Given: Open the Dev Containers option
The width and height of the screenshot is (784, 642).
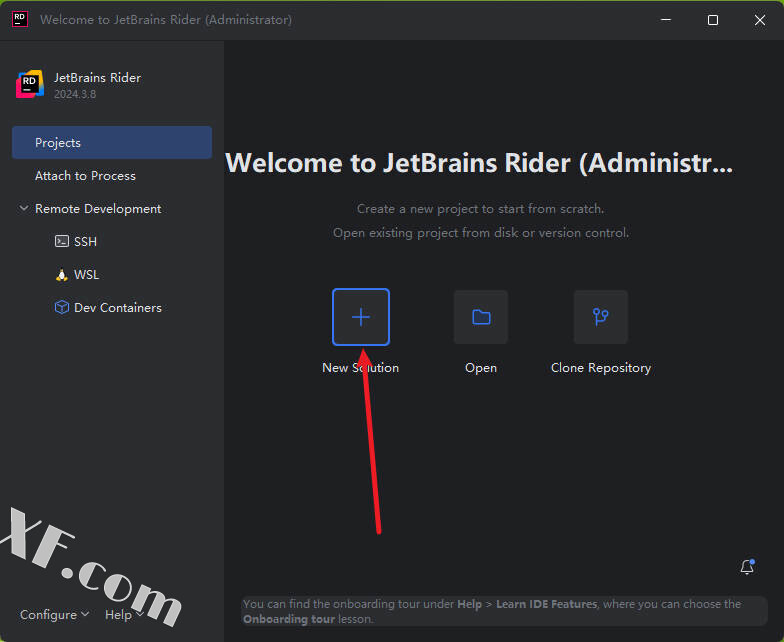Looking at the screenshot, I should pyautogui.click(x=118, y=308).
